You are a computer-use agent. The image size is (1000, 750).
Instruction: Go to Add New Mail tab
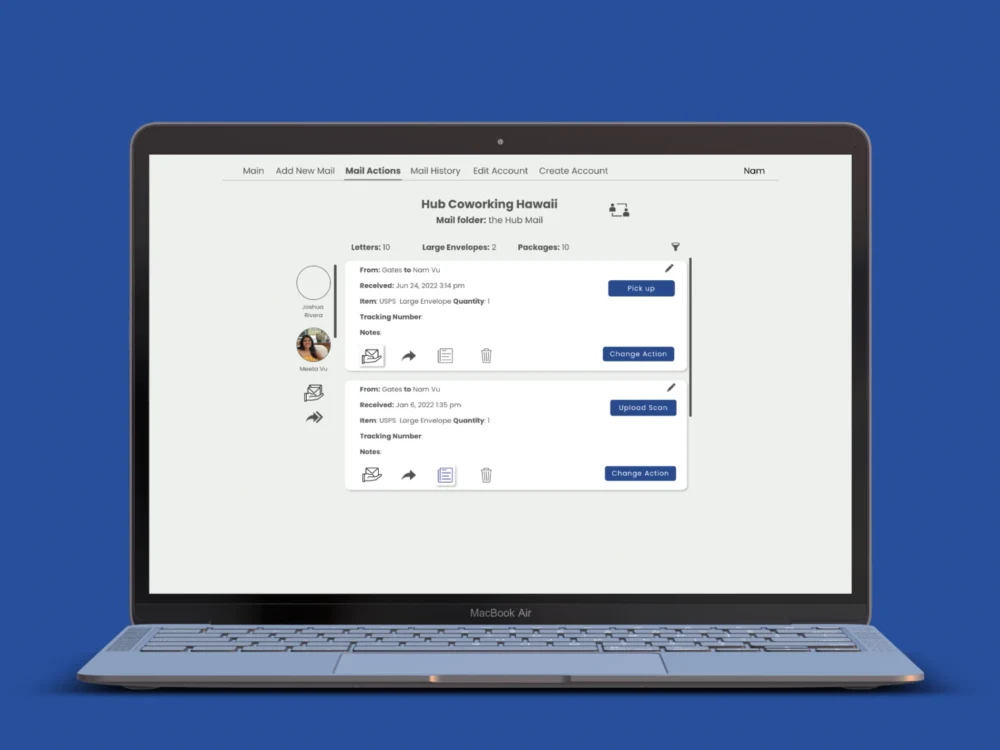(305, 171)
